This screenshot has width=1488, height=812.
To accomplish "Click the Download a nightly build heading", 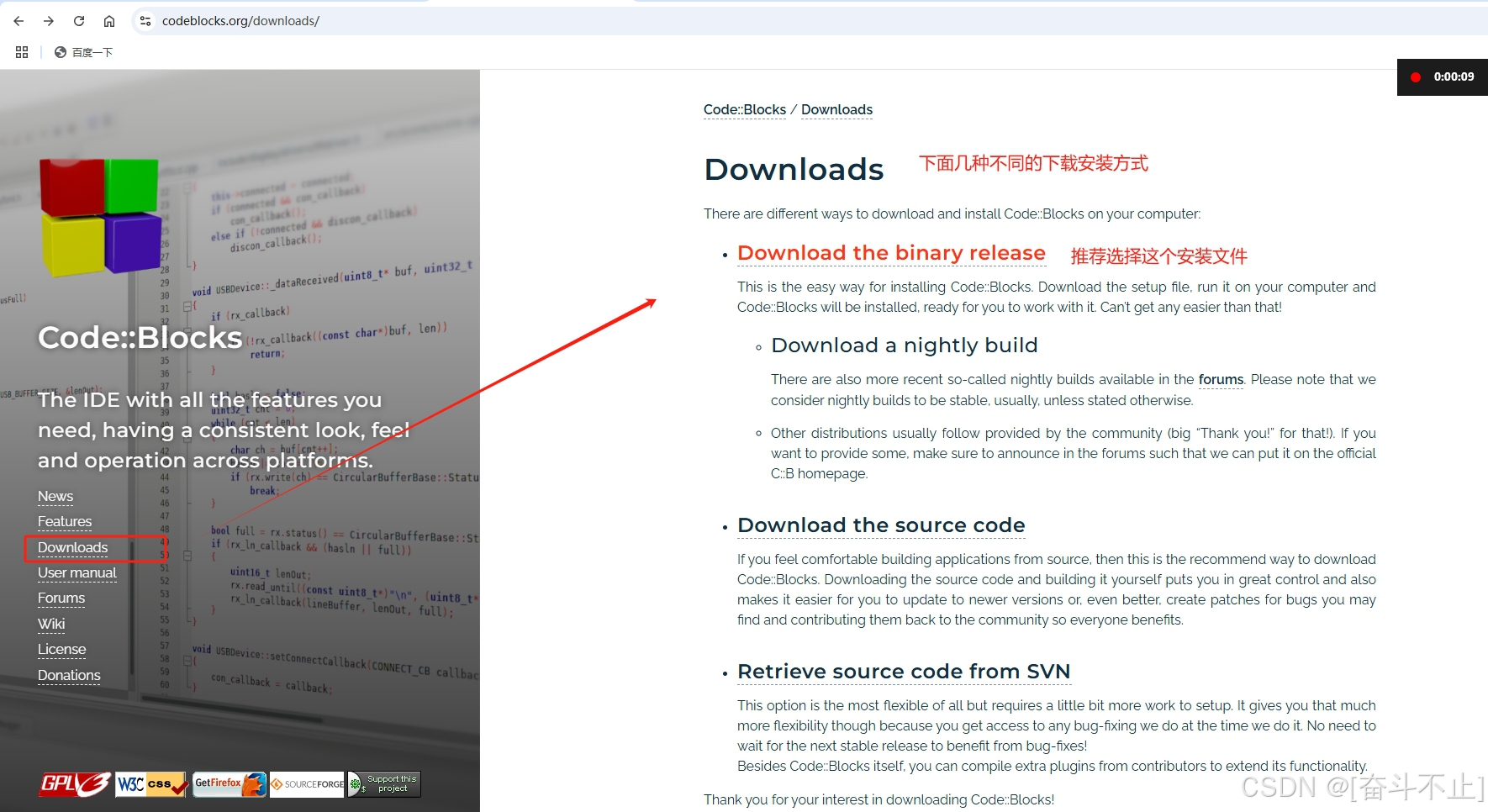I will (905, 345).
